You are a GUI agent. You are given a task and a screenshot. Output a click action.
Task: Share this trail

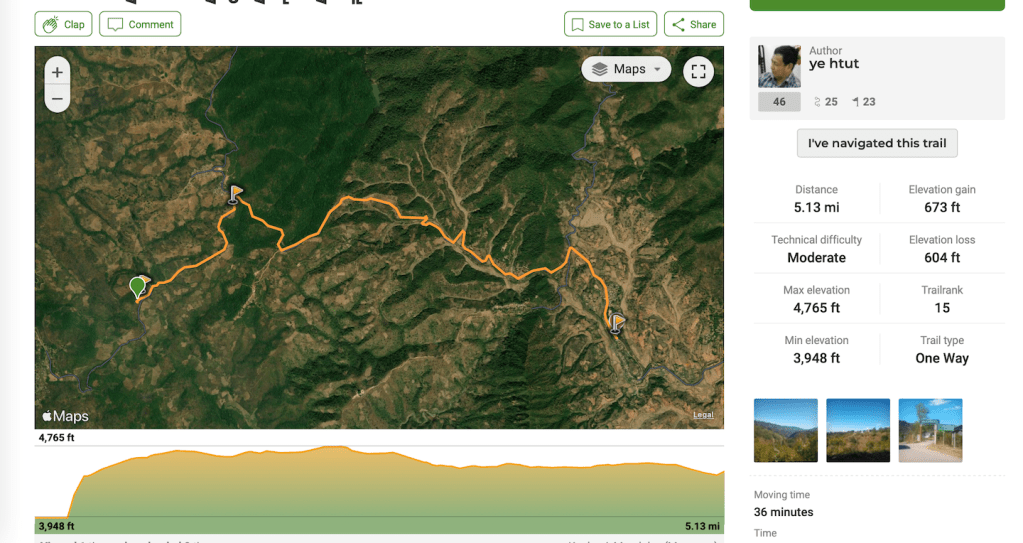pyautogui.click(x=693, y=24)
